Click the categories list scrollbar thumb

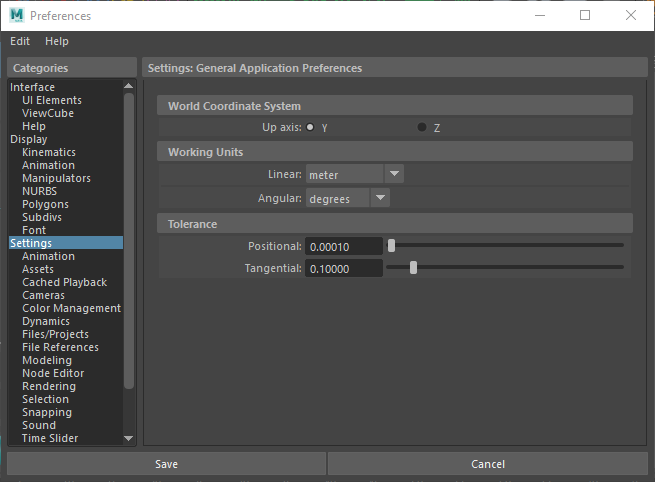point(129,241)
